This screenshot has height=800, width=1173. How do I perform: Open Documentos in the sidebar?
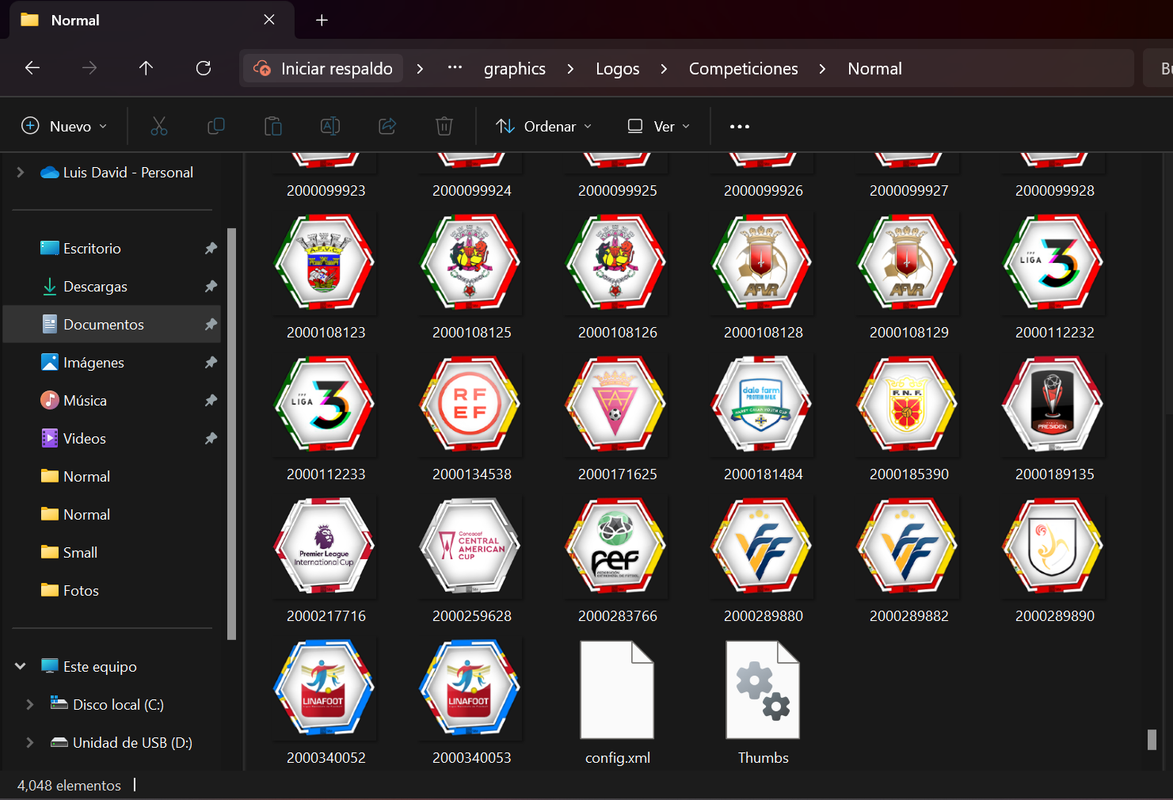pos(112,324)
